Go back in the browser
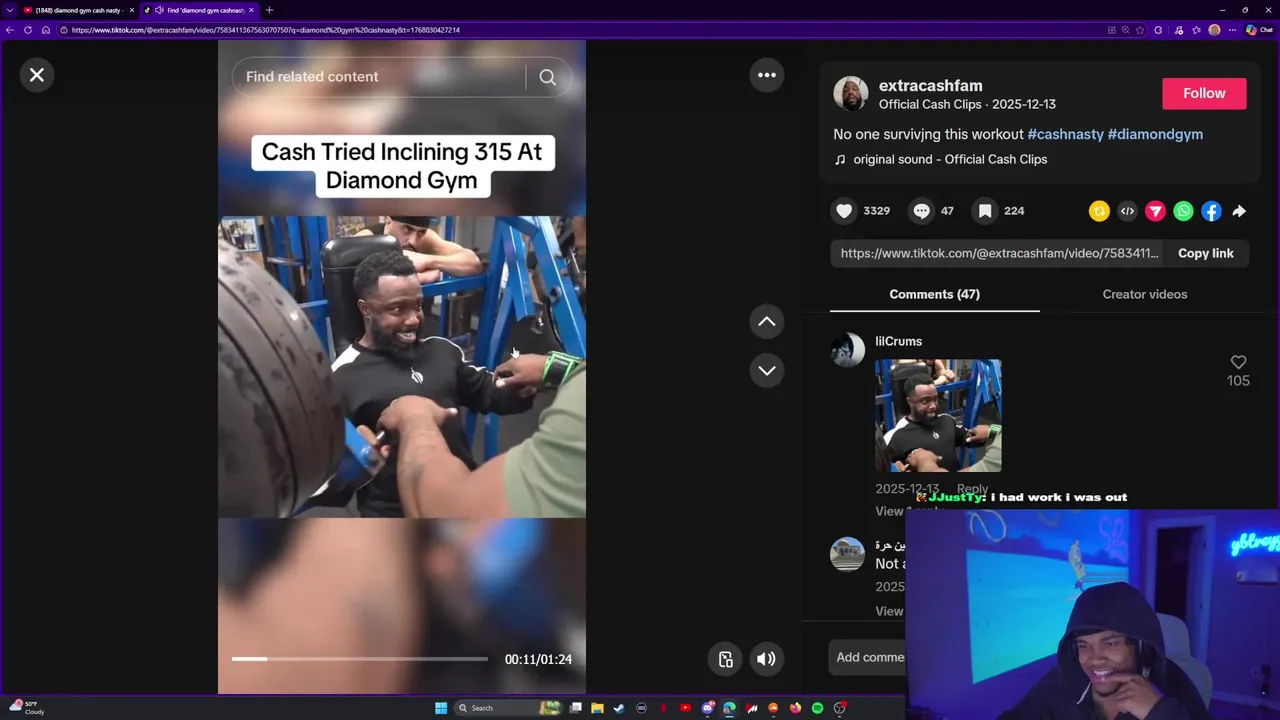 point(10,30)
